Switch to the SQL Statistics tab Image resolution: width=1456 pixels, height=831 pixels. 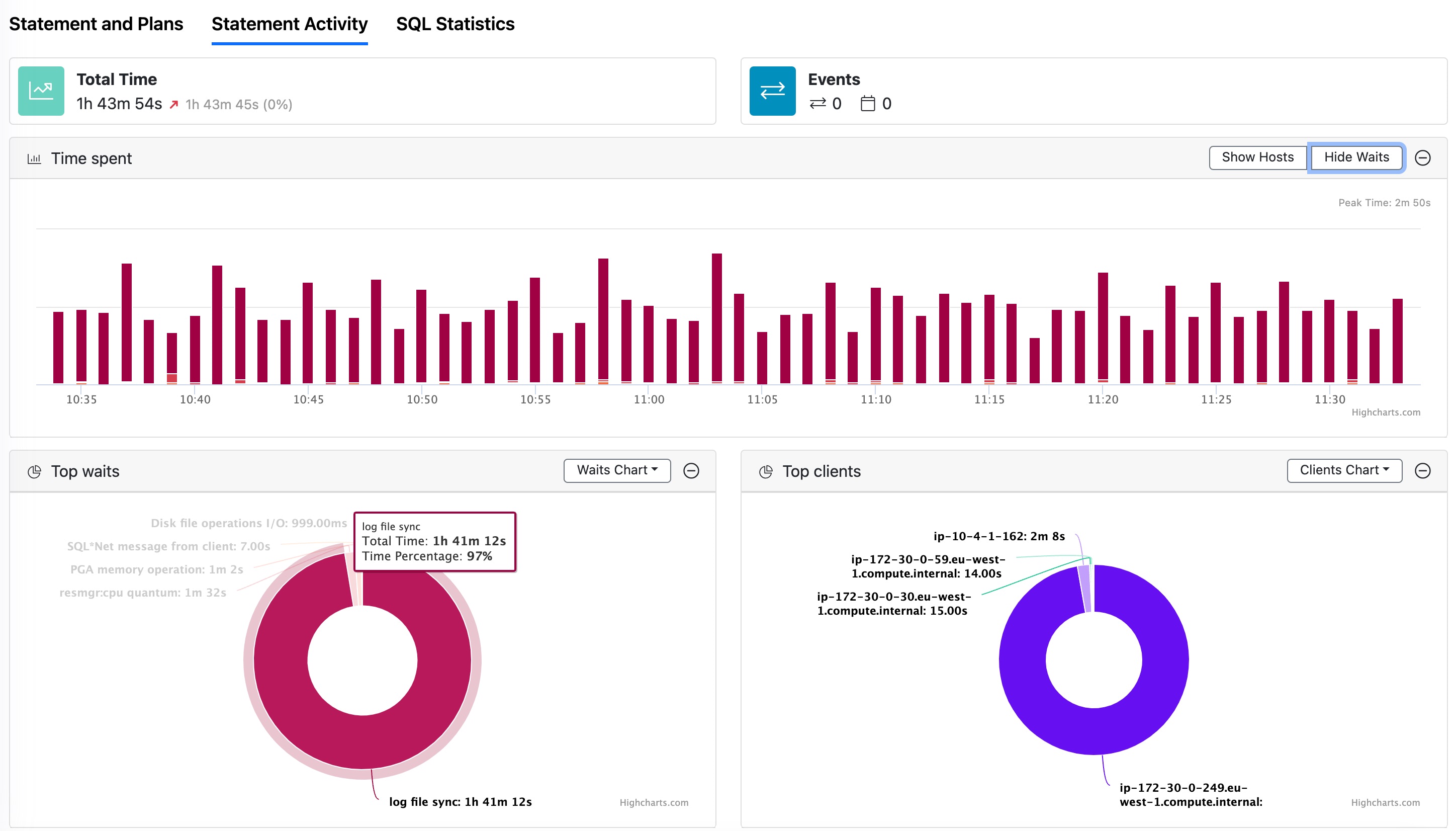click(455, 24)
